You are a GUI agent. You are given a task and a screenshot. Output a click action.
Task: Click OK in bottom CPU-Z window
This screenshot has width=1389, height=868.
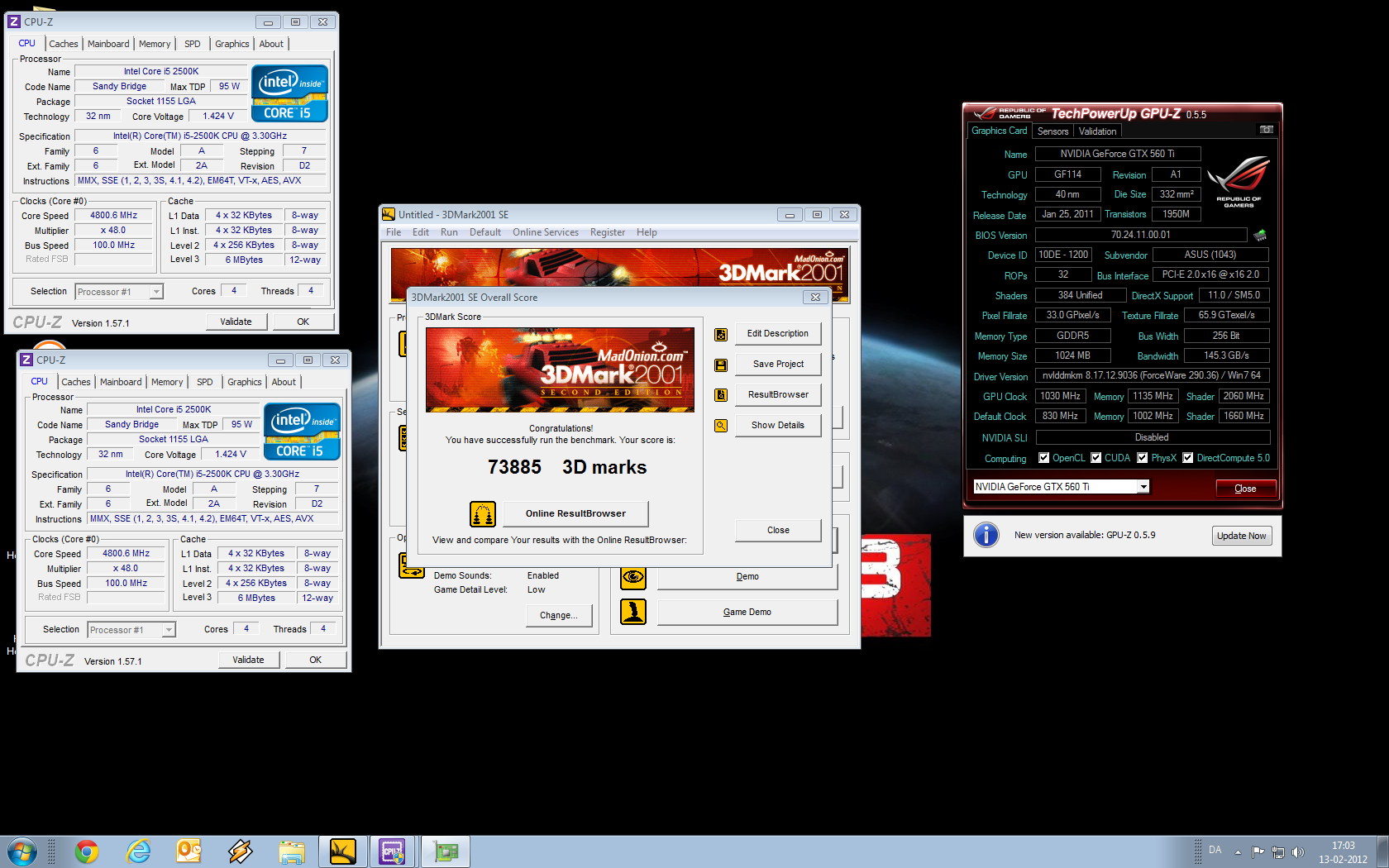click(316, 660)
